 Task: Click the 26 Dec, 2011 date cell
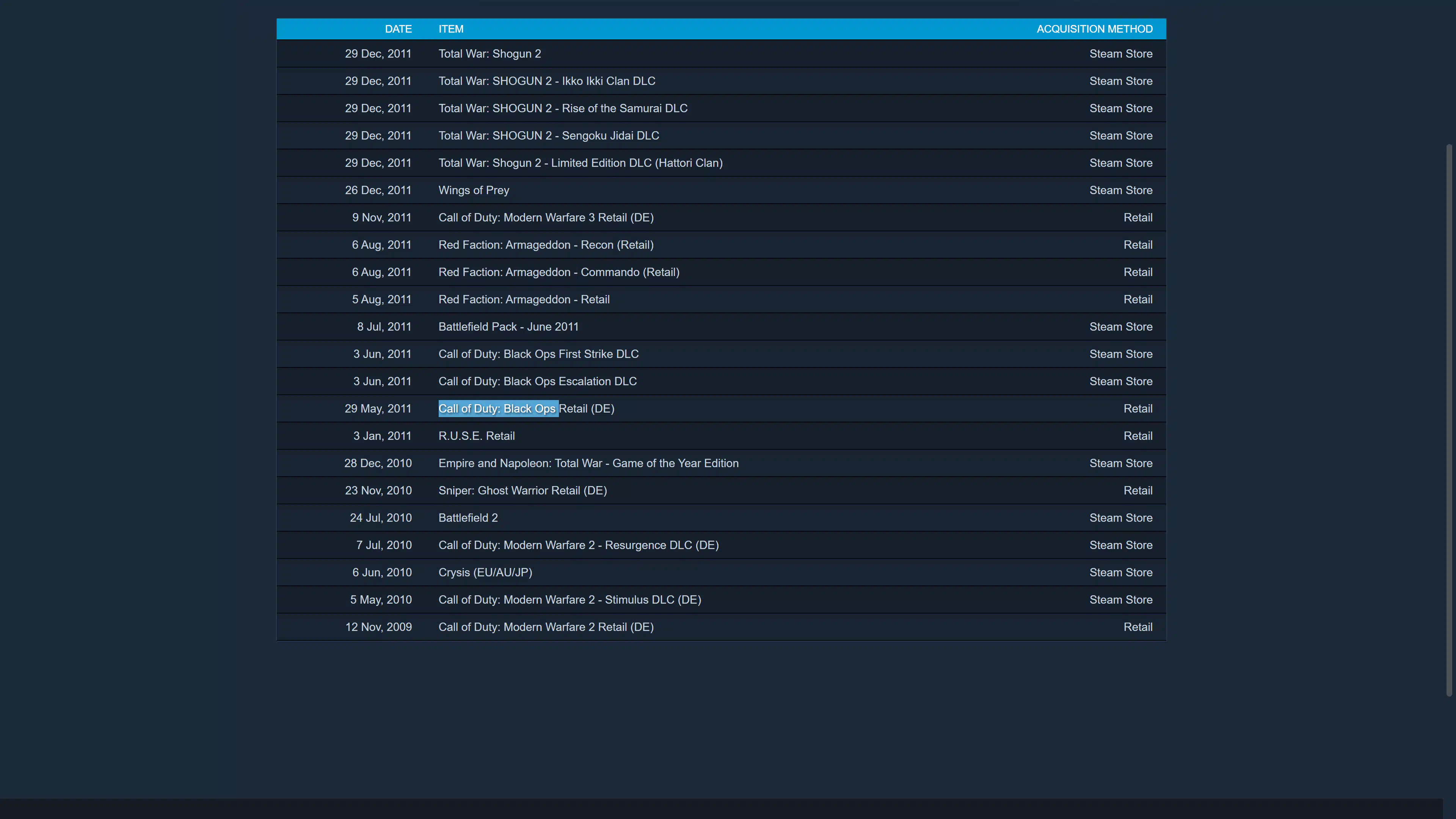tap(378, 190)
